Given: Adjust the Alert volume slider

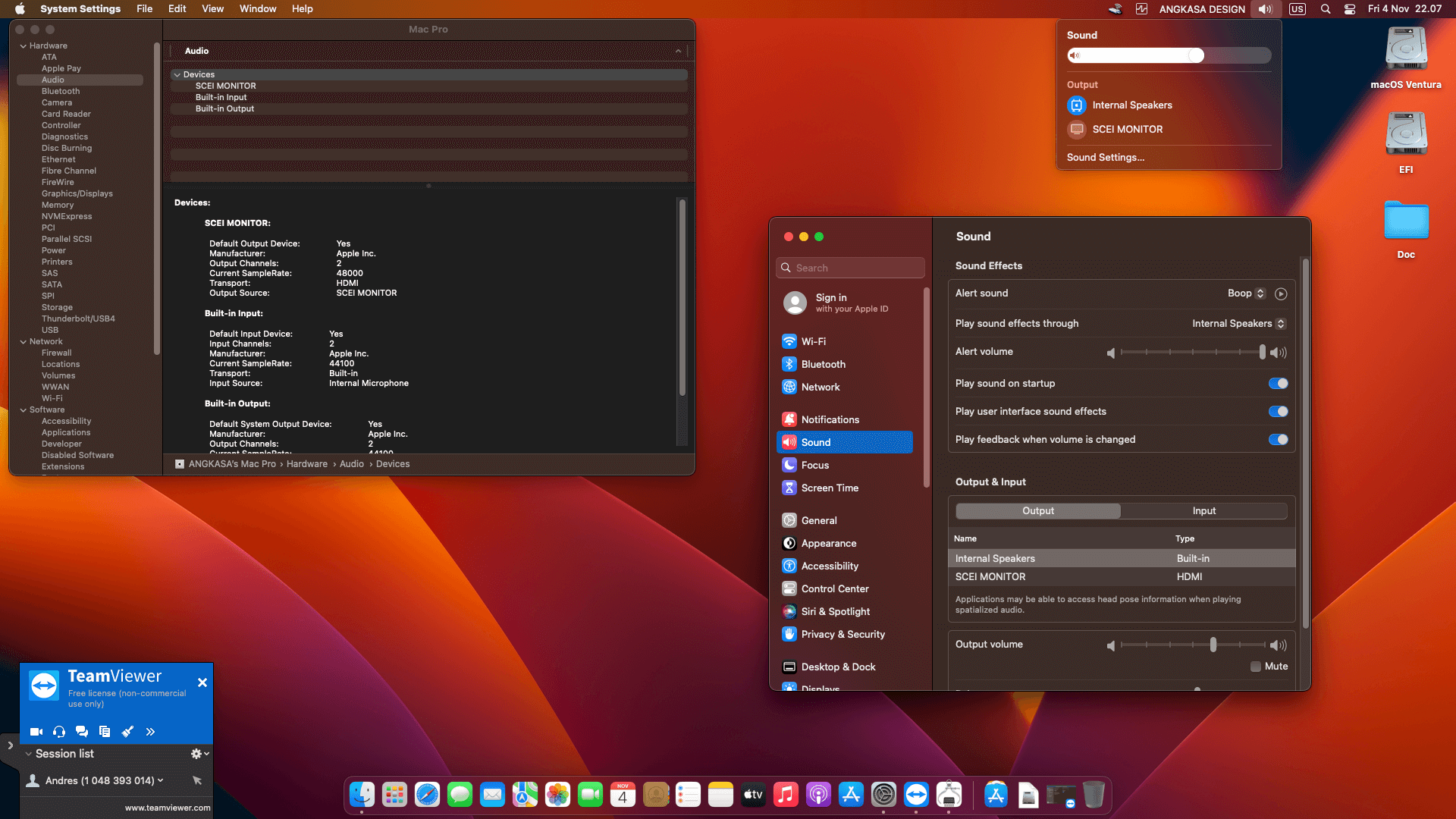Looking at the screenshot, I should (1193, 352).
